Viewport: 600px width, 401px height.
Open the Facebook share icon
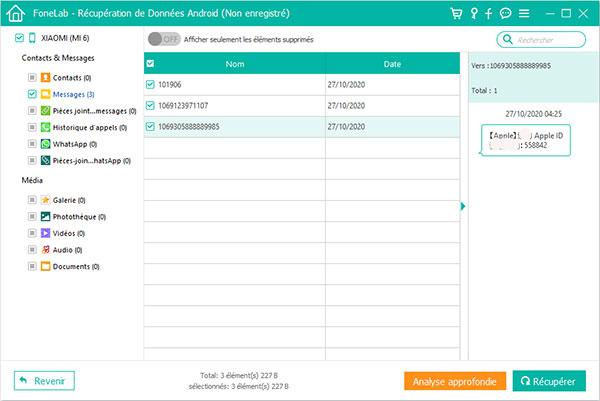coord(489,14)
